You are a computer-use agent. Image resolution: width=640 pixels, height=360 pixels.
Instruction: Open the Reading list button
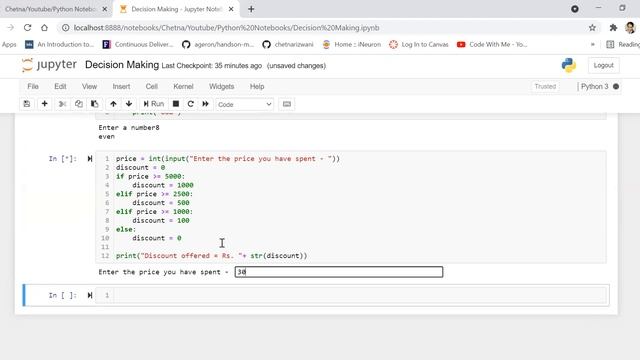point(623,44)
